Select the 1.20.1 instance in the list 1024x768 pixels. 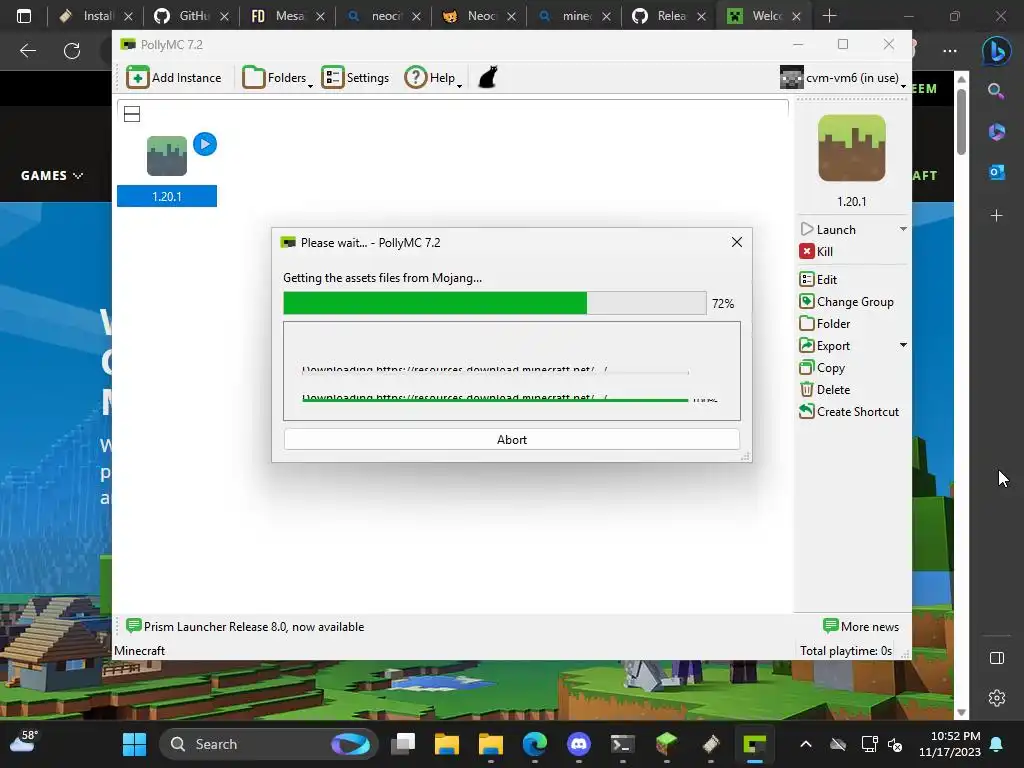click(167, 171)
